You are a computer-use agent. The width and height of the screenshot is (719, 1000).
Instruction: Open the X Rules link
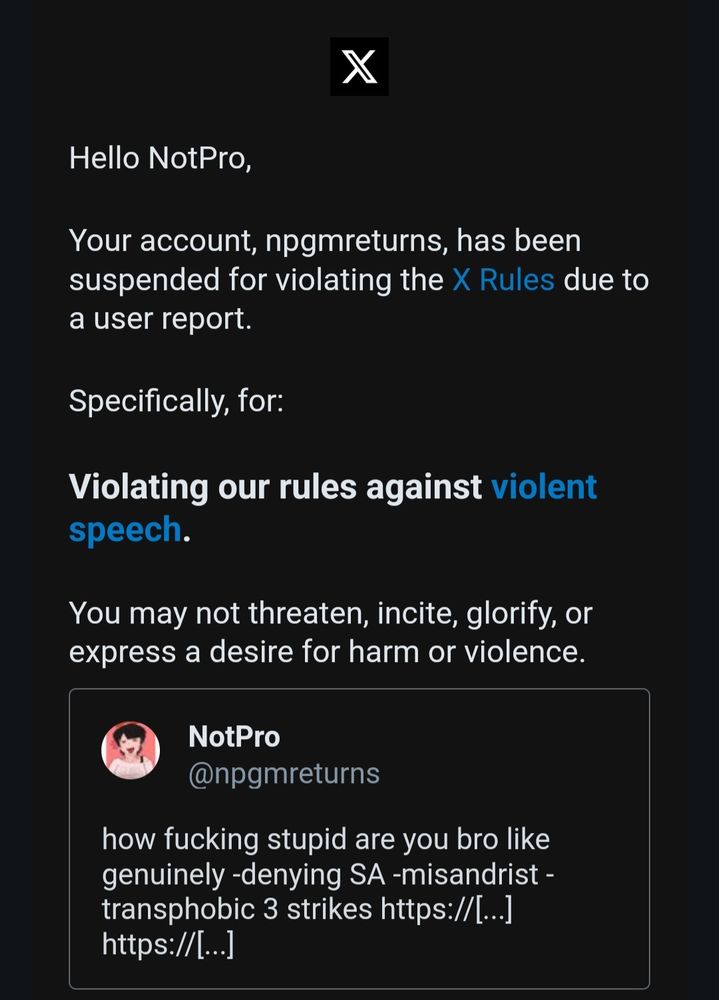tap(503, 280)
